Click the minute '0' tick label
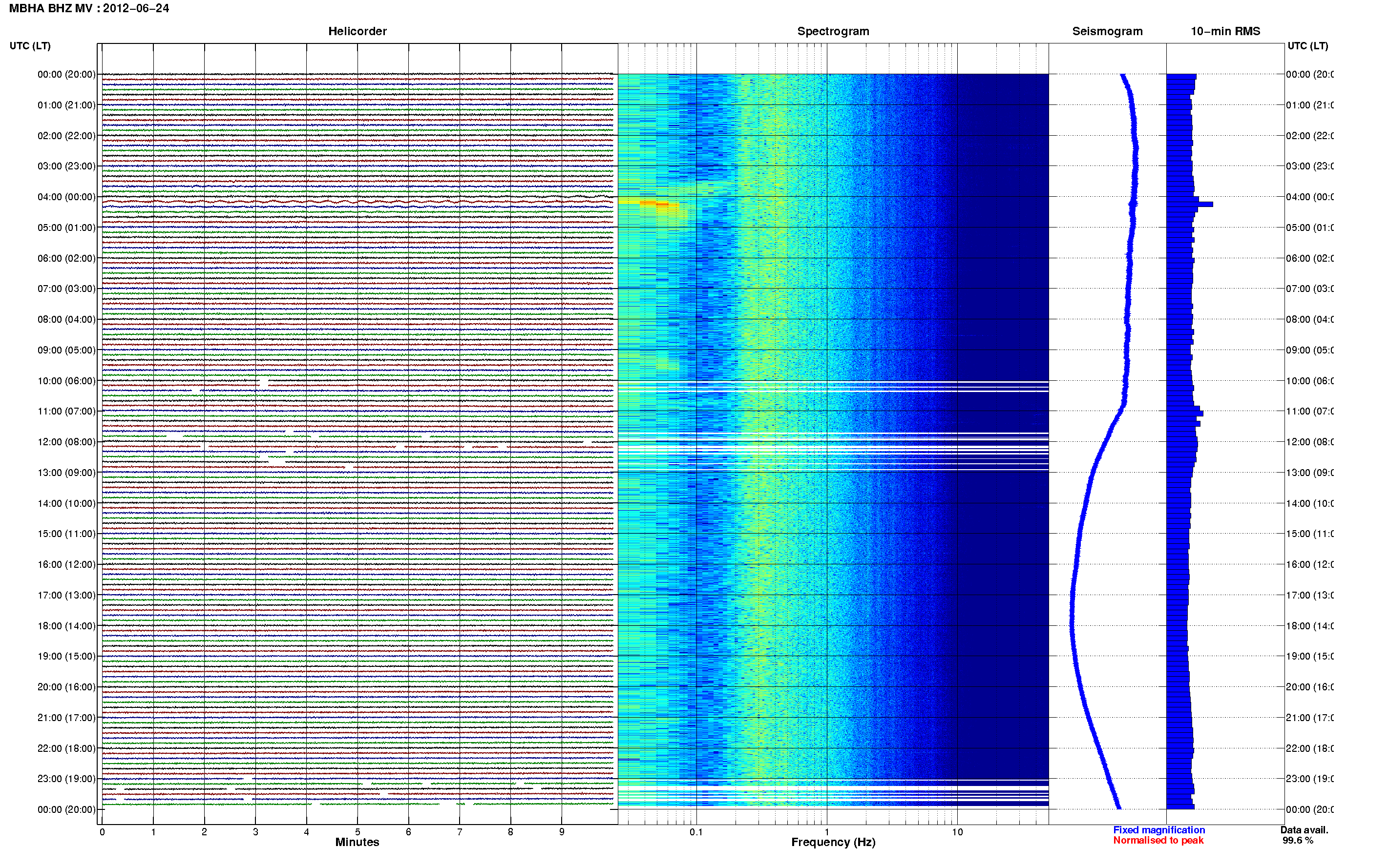 pos(102,832)
